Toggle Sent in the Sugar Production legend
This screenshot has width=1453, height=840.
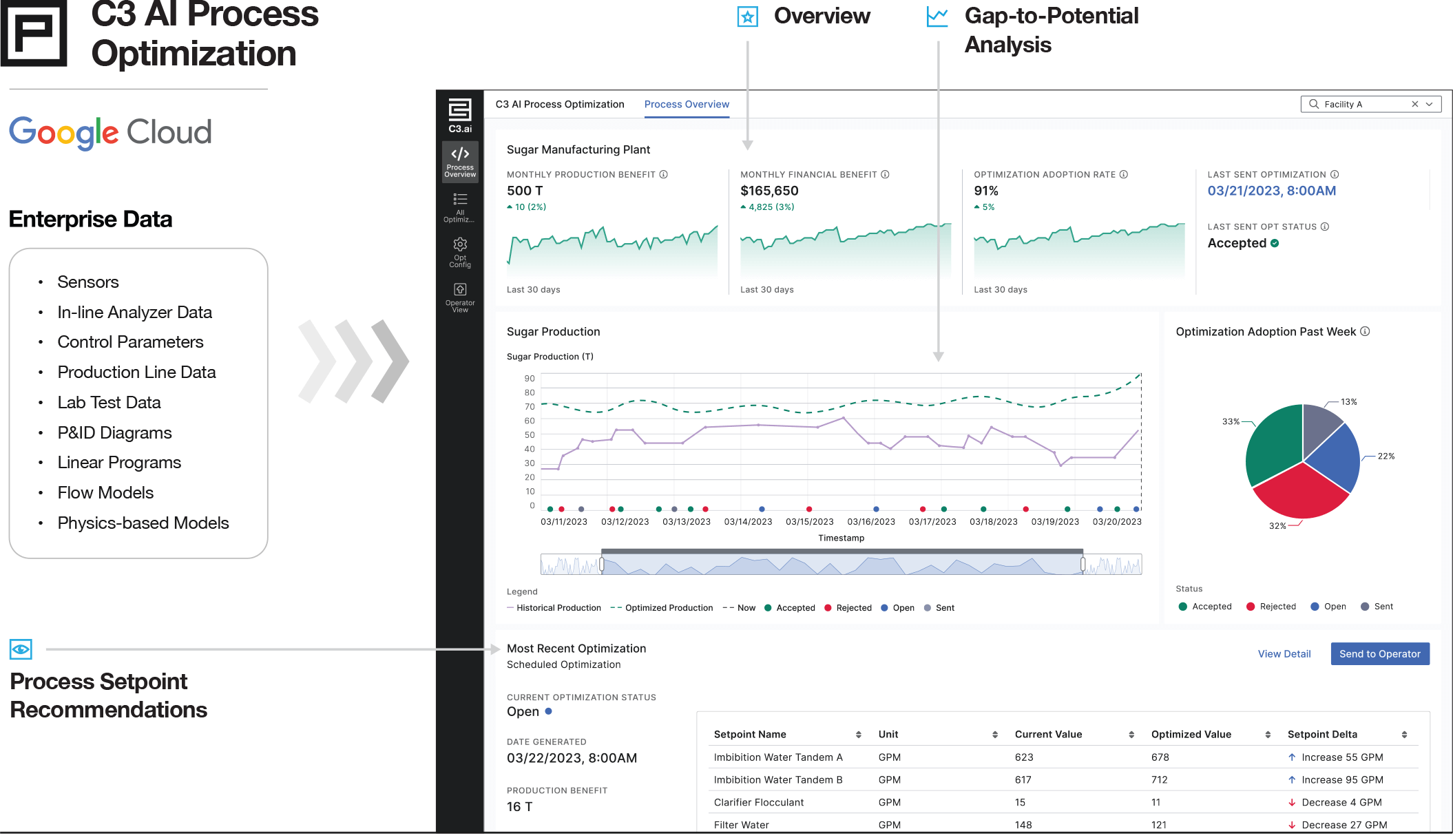pos(939,607)
